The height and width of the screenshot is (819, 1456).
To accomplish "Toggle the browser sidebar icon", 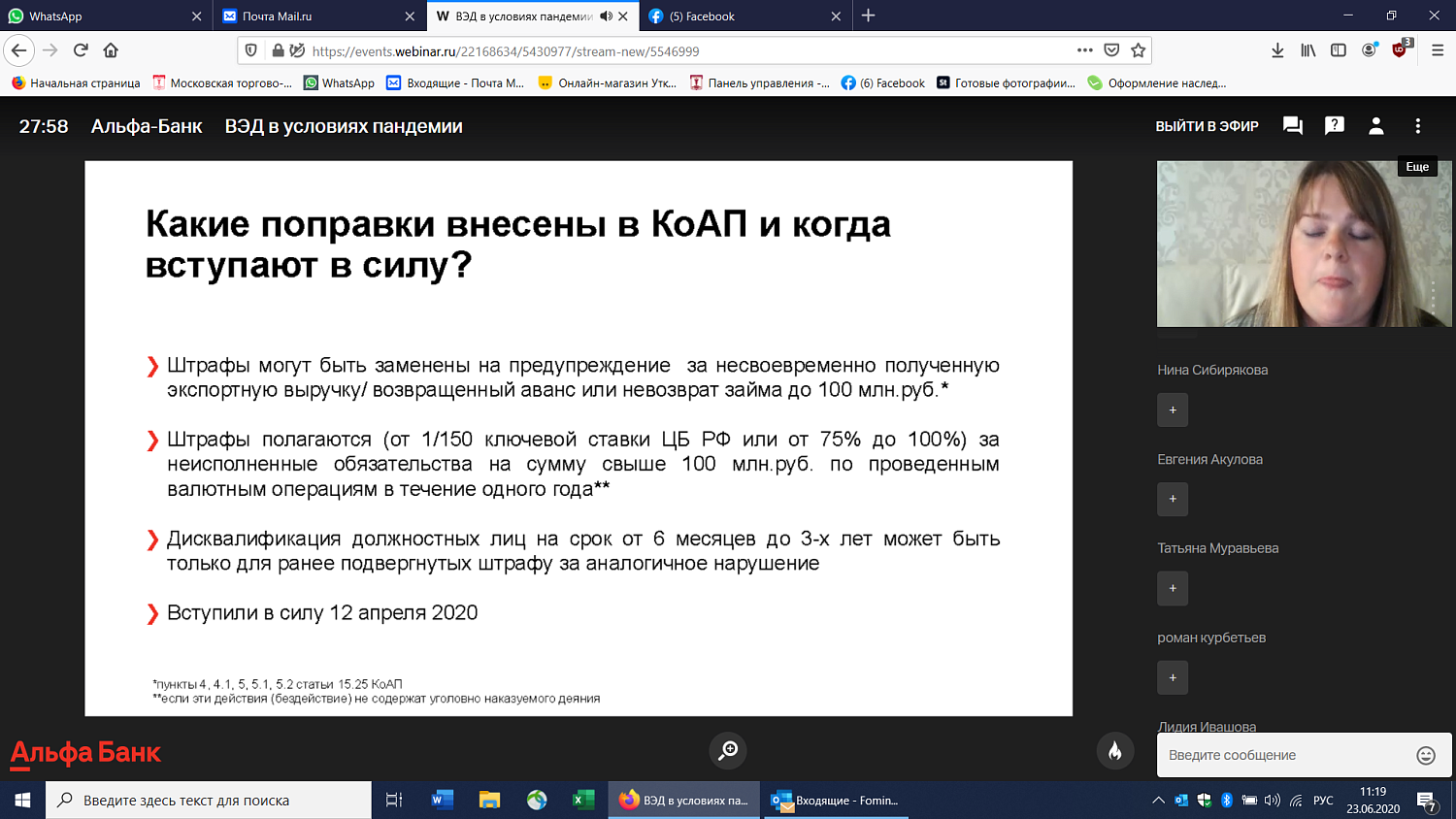I will (x=1339, y=50).
